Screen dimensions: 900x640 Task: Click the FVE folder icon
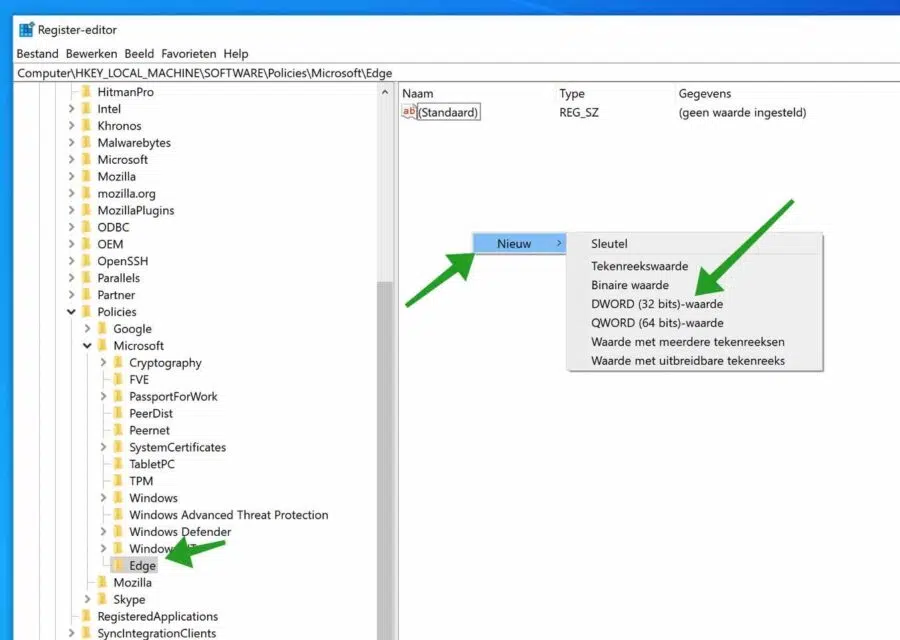point(119,379)
